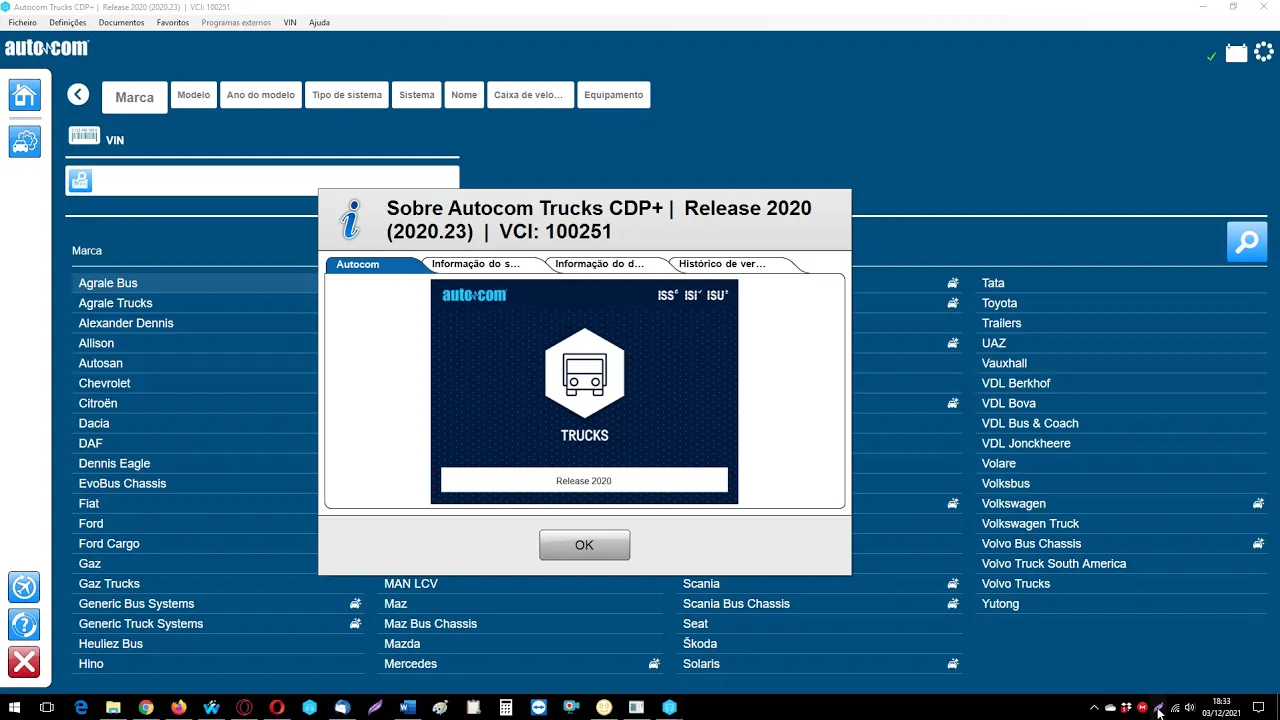Open Microsoft Word from taskbar
The height and width of the screenshot is (720, 1280).
(407, 707)
